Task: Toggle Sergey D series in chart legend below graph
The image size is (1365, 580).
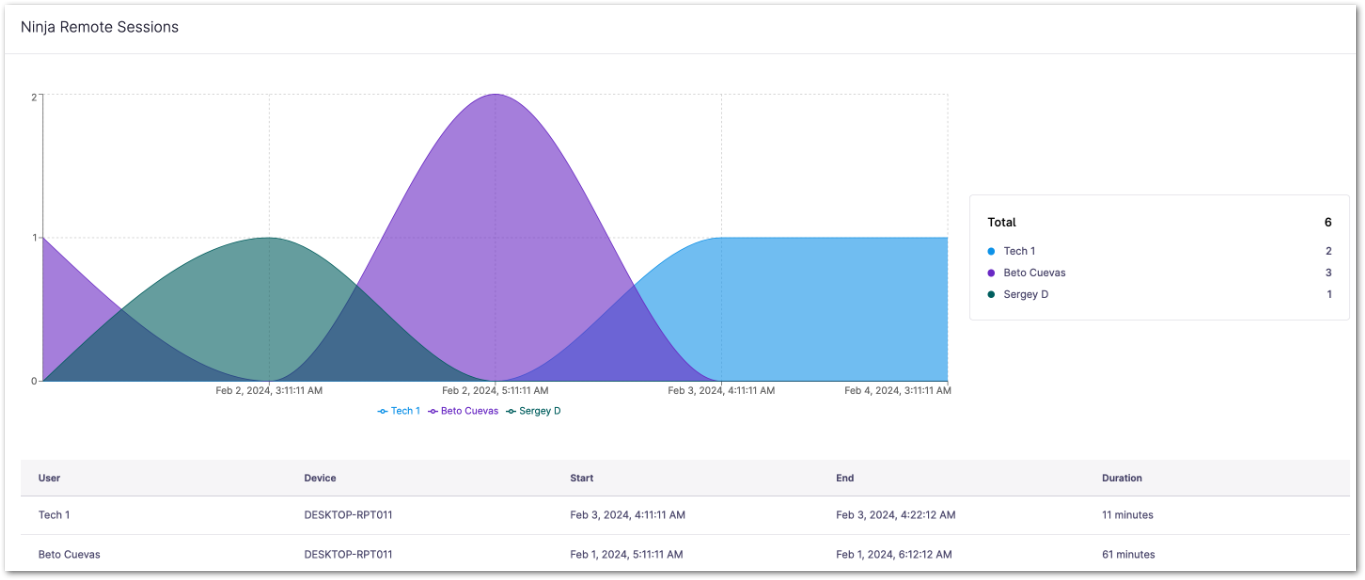Action: pyautogui.click(x=534, y=411)
